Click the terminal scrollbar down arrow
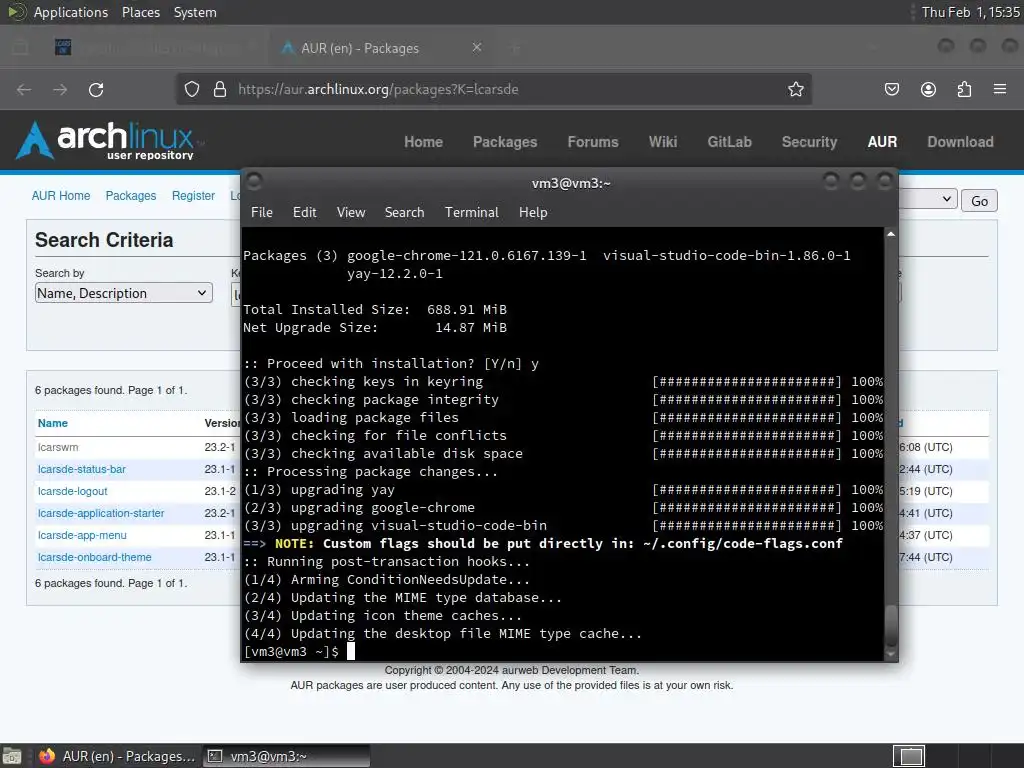 tap(891, 654)
